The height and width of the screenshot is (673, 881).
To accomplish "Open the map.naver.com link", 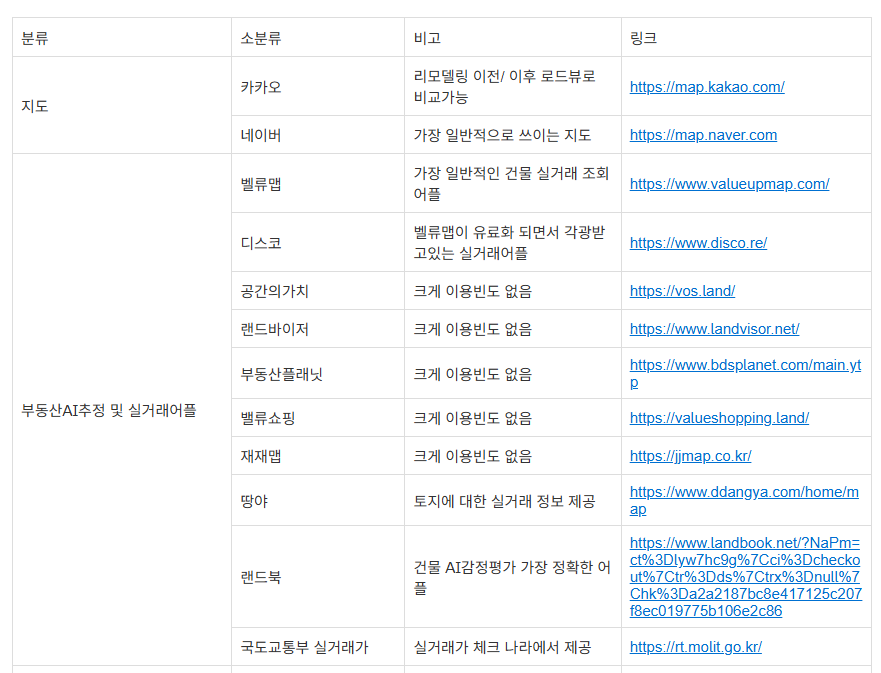I will pyautogui.click(x=703, y=135).
